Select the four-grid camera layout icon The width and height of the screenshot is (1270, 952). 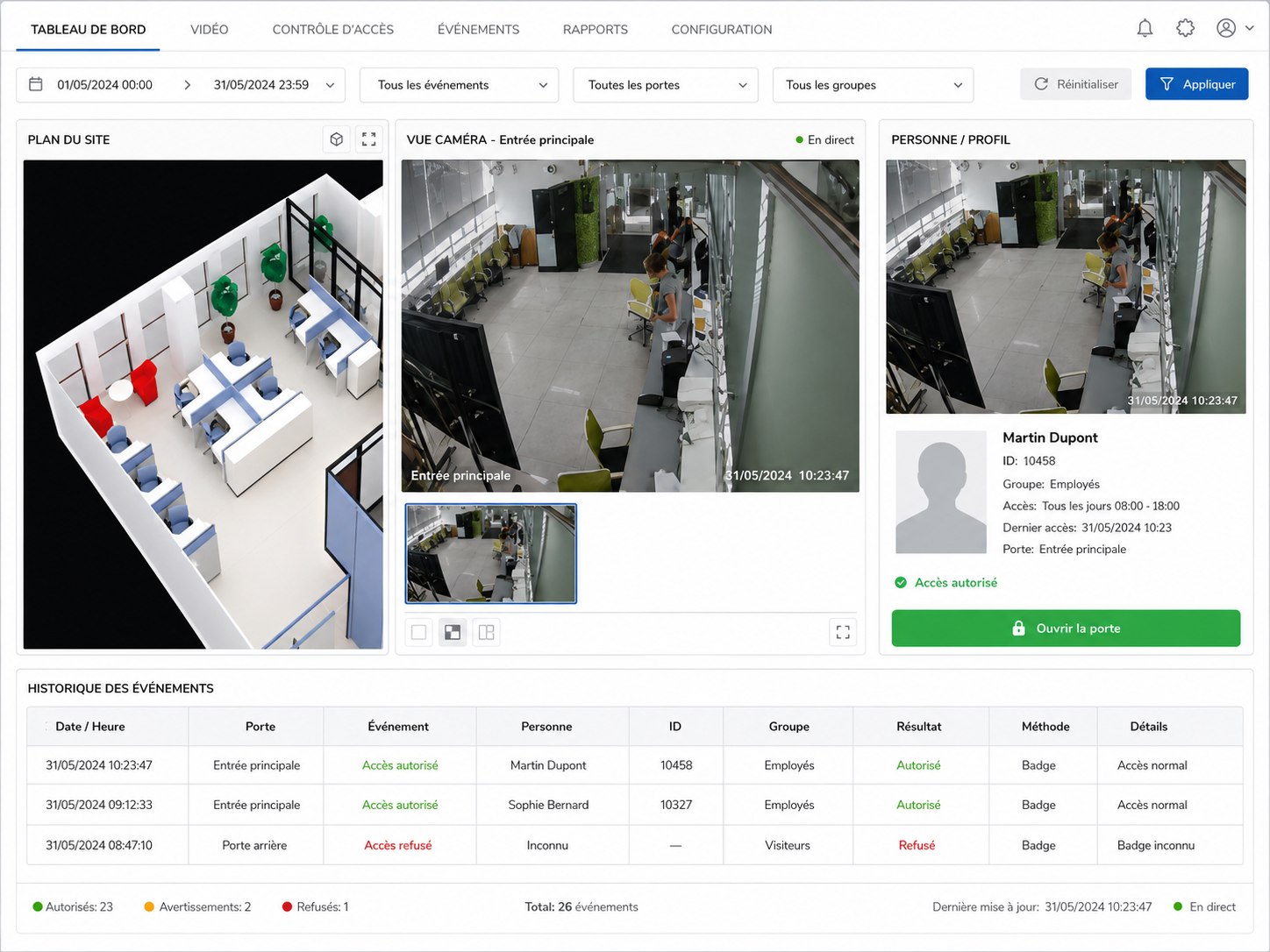click(x=453, y=632)
